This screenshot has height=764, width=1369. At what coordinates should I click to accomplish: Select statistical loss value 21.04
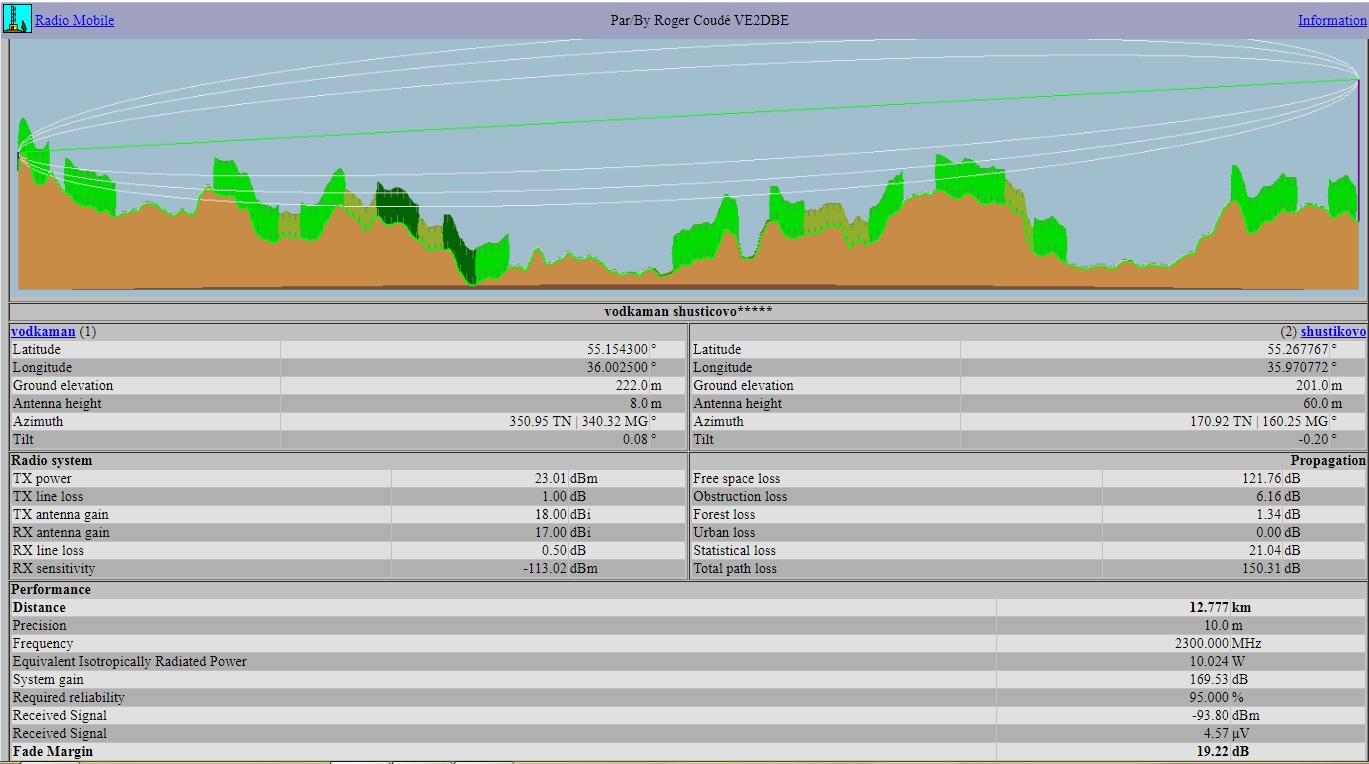tap(1265, 550)
